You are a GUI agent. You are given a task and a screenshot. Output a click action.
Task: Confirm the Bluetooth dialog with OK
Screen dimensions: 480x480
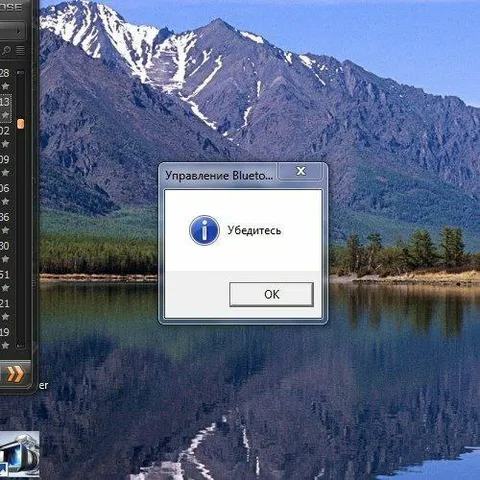pos(271,294)
